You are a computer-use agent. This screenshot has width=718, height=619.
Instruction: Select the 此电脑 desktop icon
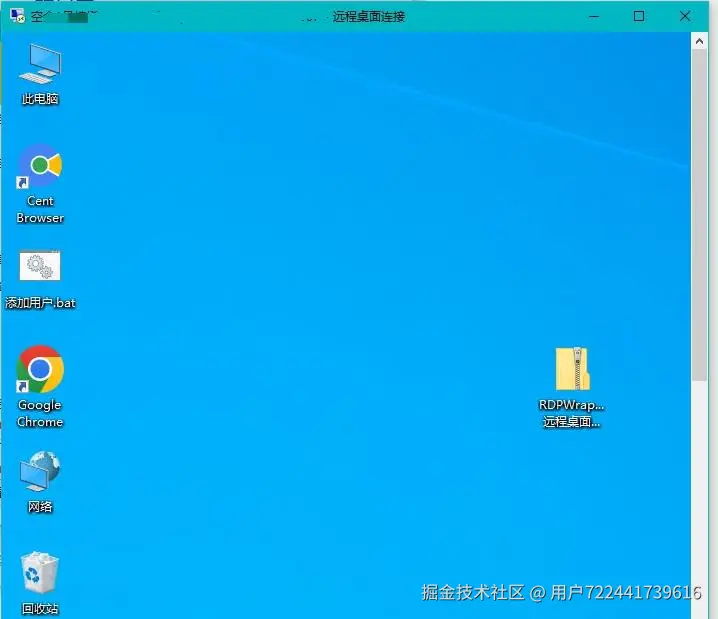click(x=40, y=64)
